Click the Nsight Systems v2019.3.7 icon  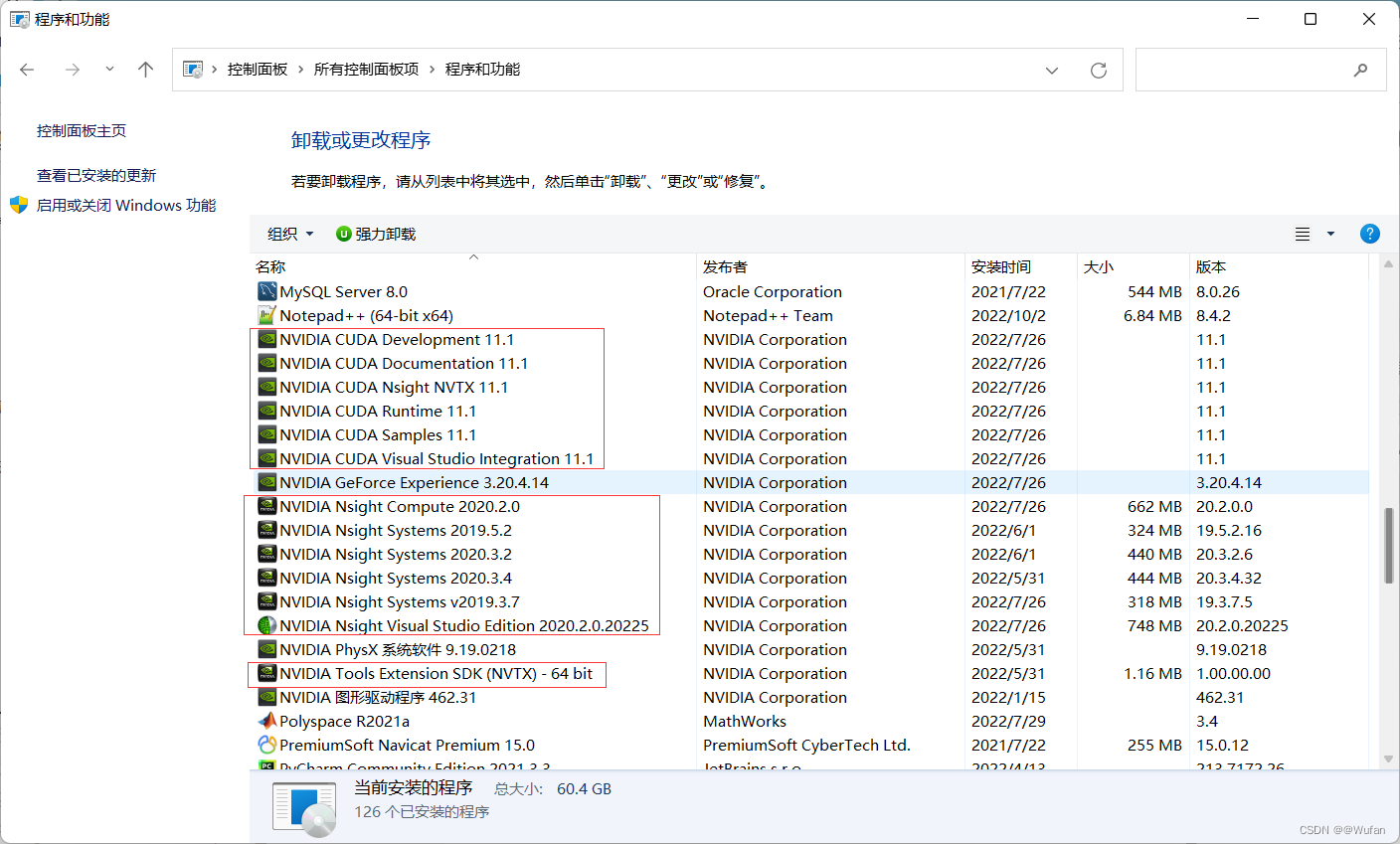click(x=266, y=601)
